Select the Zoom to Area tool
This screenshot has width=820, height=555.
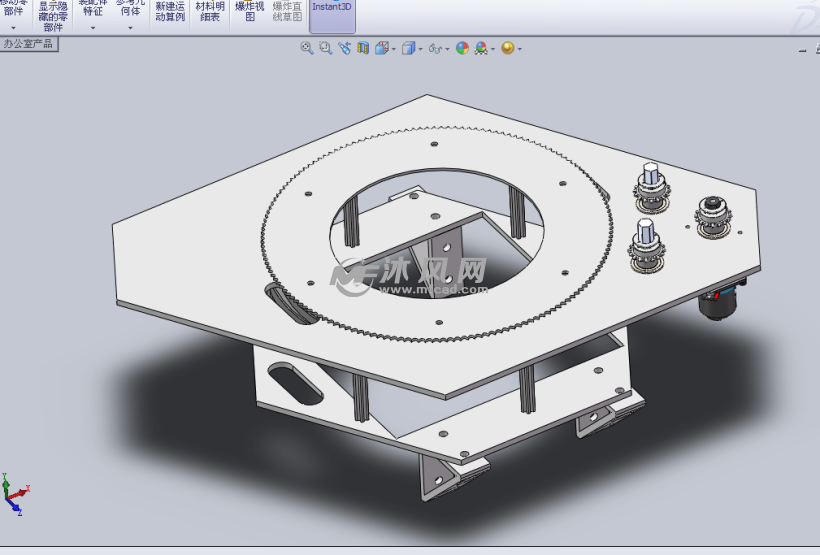[325, 48]
